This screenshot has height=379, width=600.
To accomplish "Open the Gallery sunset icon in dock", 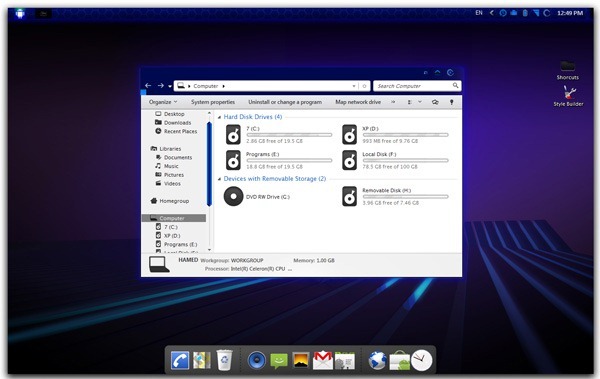I will (301, 361).
